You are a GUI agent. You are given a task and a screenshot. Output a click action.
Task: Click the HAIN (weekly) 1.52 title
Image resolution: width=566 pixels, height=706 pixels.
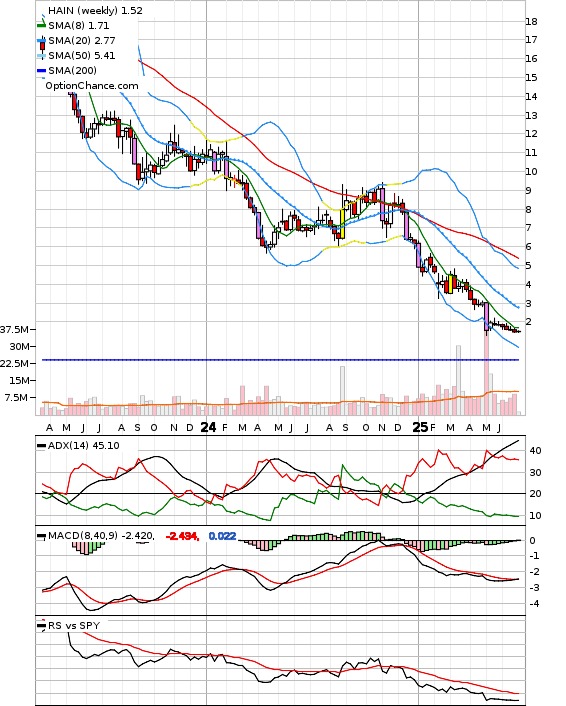95,10
